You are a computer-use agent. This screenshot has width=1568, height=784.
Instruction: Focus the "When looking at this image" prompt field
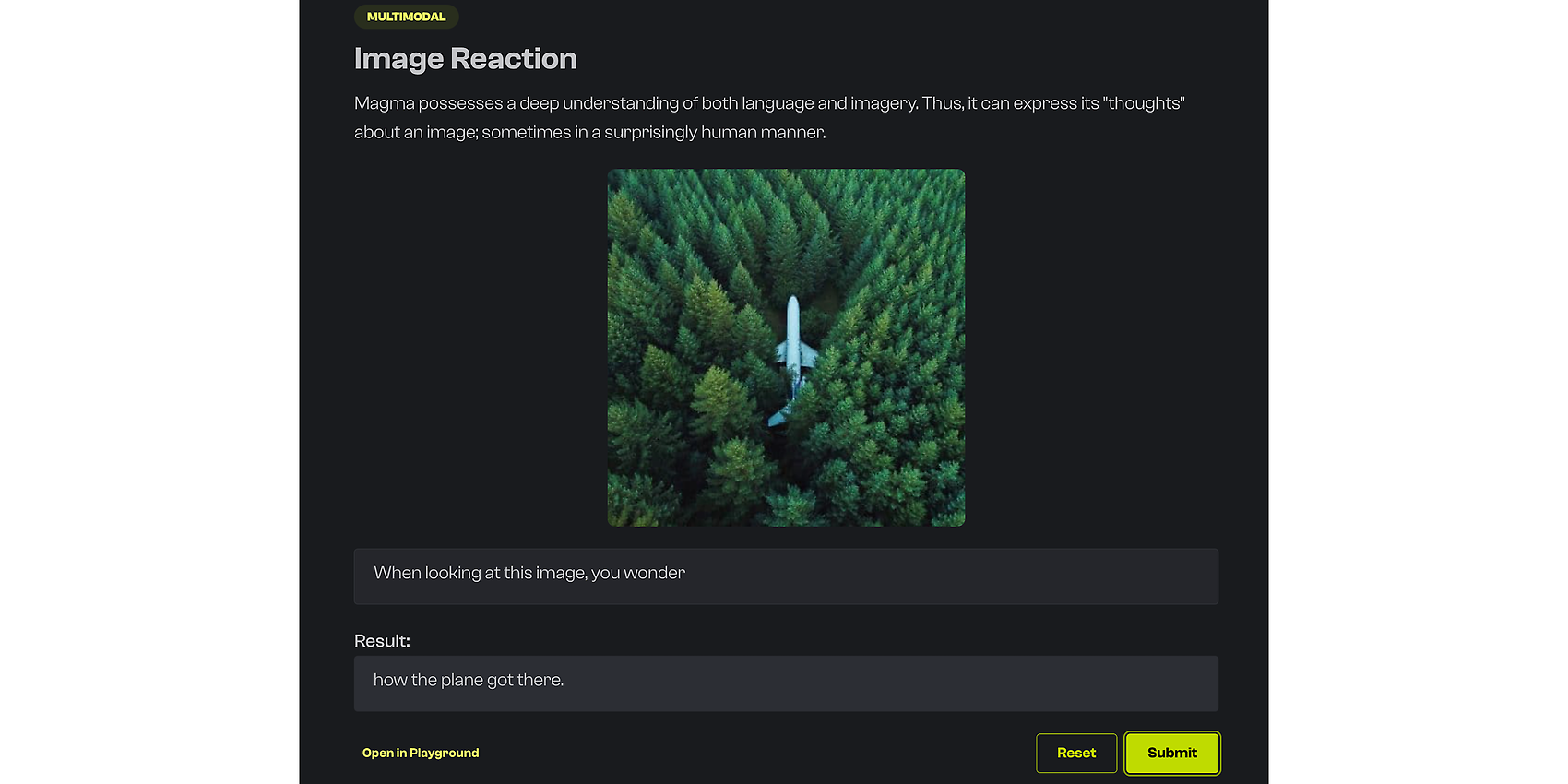[x=786, y=576]
